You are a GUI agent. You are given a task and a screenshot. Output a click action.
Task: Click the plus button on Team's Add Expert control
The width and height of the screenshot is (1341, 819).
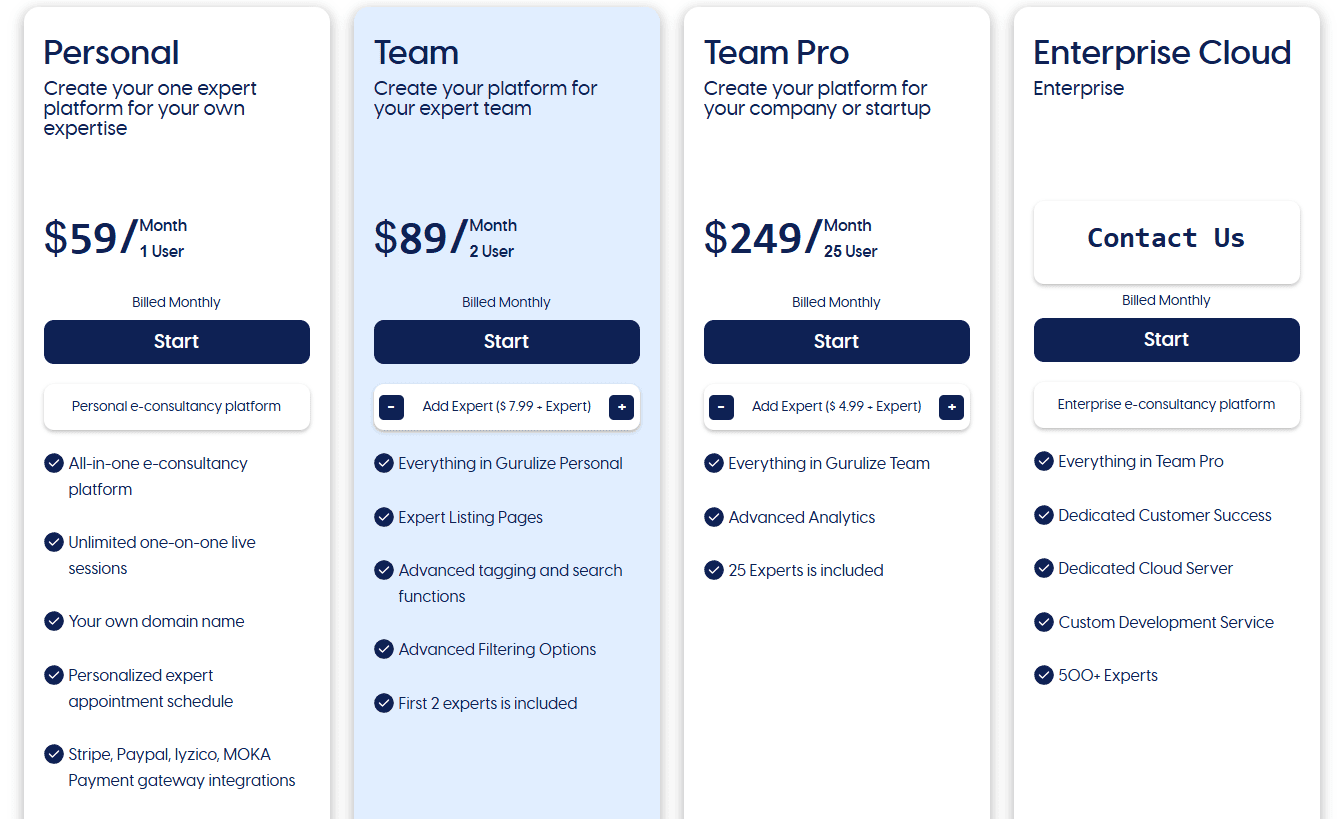622,407
